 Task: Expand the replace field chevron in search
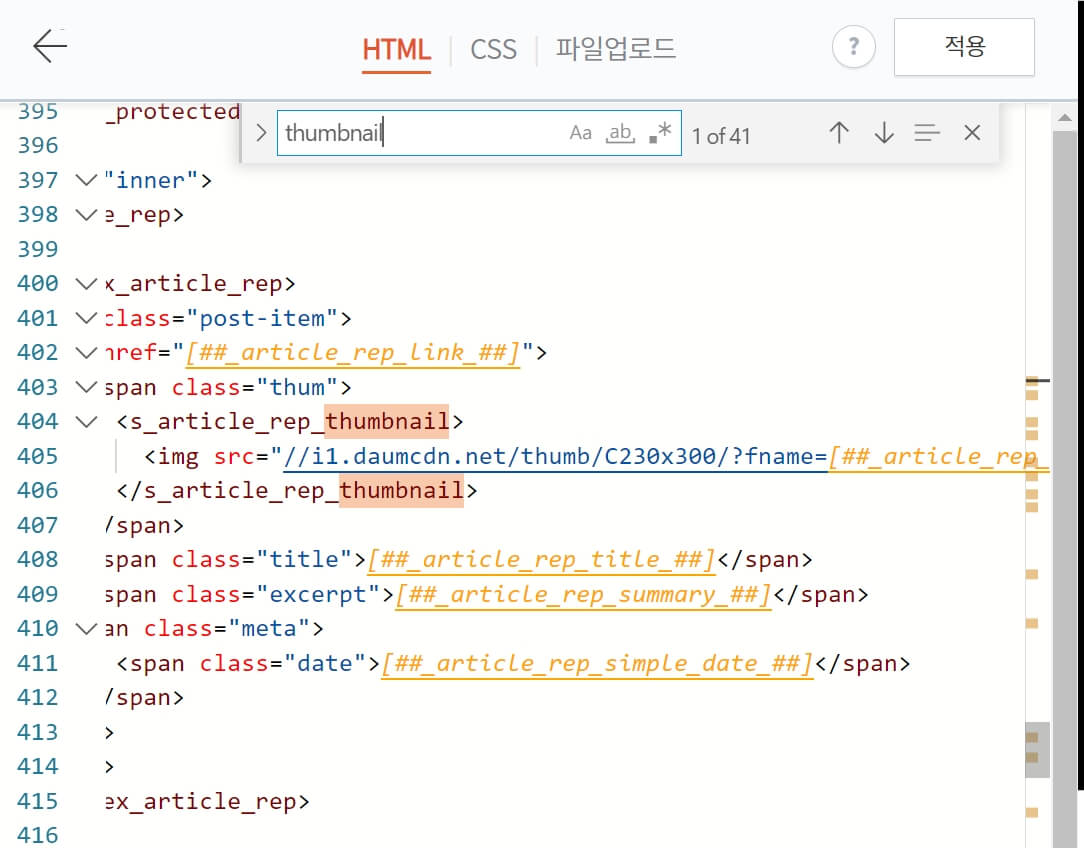261,131
